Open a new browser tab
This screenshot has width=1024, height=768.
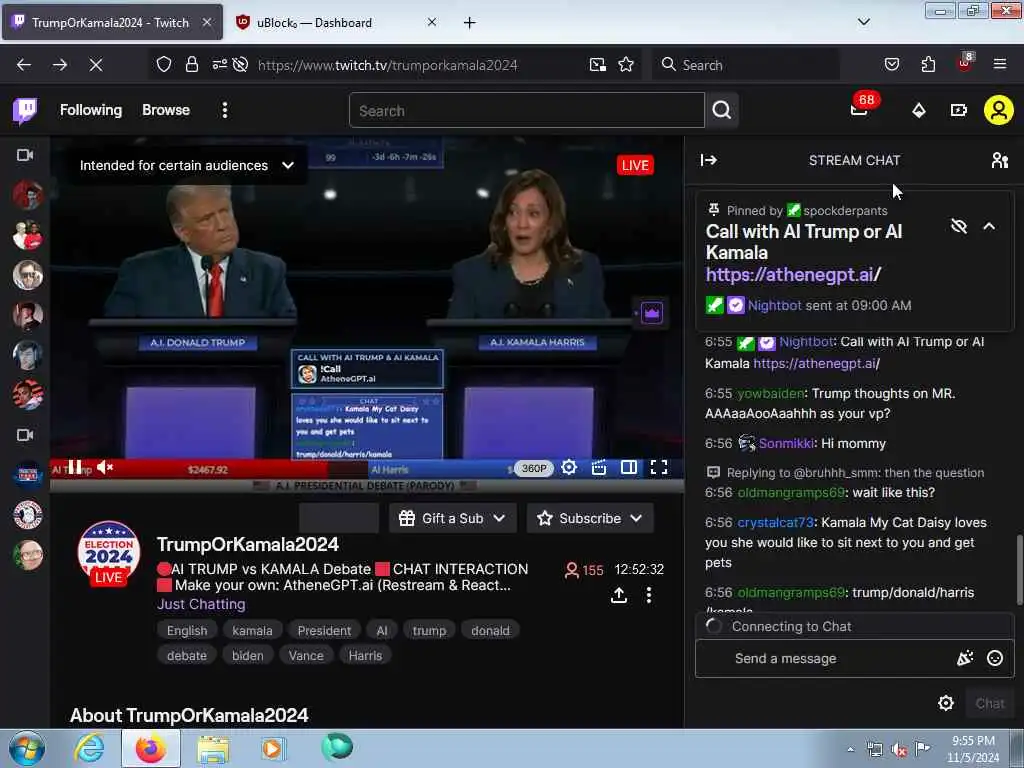coord(470,23)
